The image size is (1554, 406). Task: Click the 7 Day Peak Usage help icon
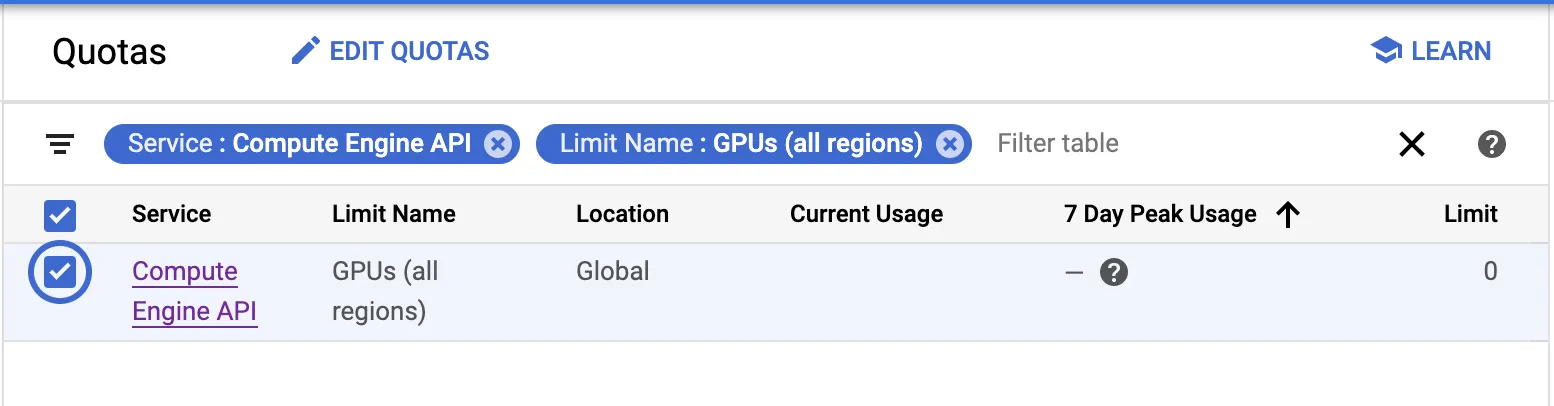coord(1114,272)
